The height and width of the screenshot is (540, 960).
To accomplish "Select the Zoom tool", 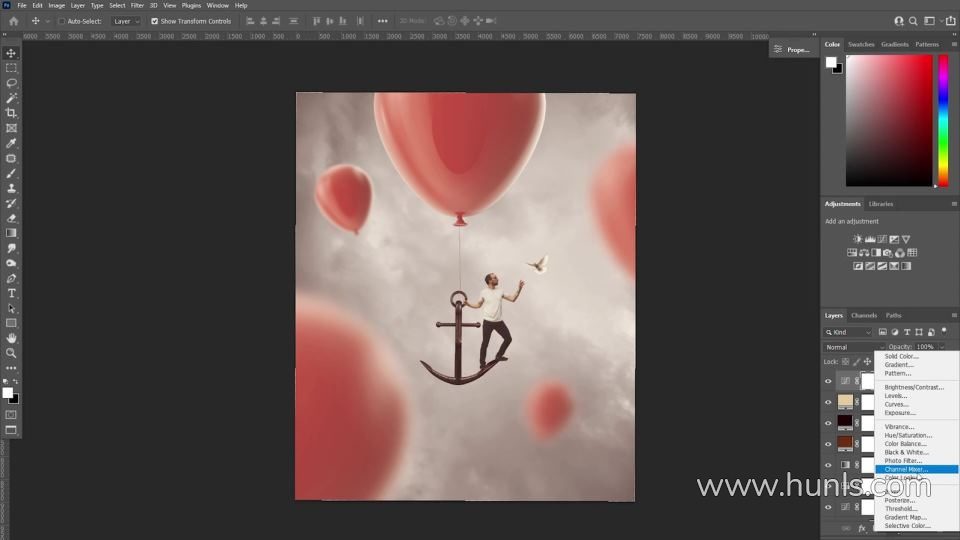I will point(12,353).
